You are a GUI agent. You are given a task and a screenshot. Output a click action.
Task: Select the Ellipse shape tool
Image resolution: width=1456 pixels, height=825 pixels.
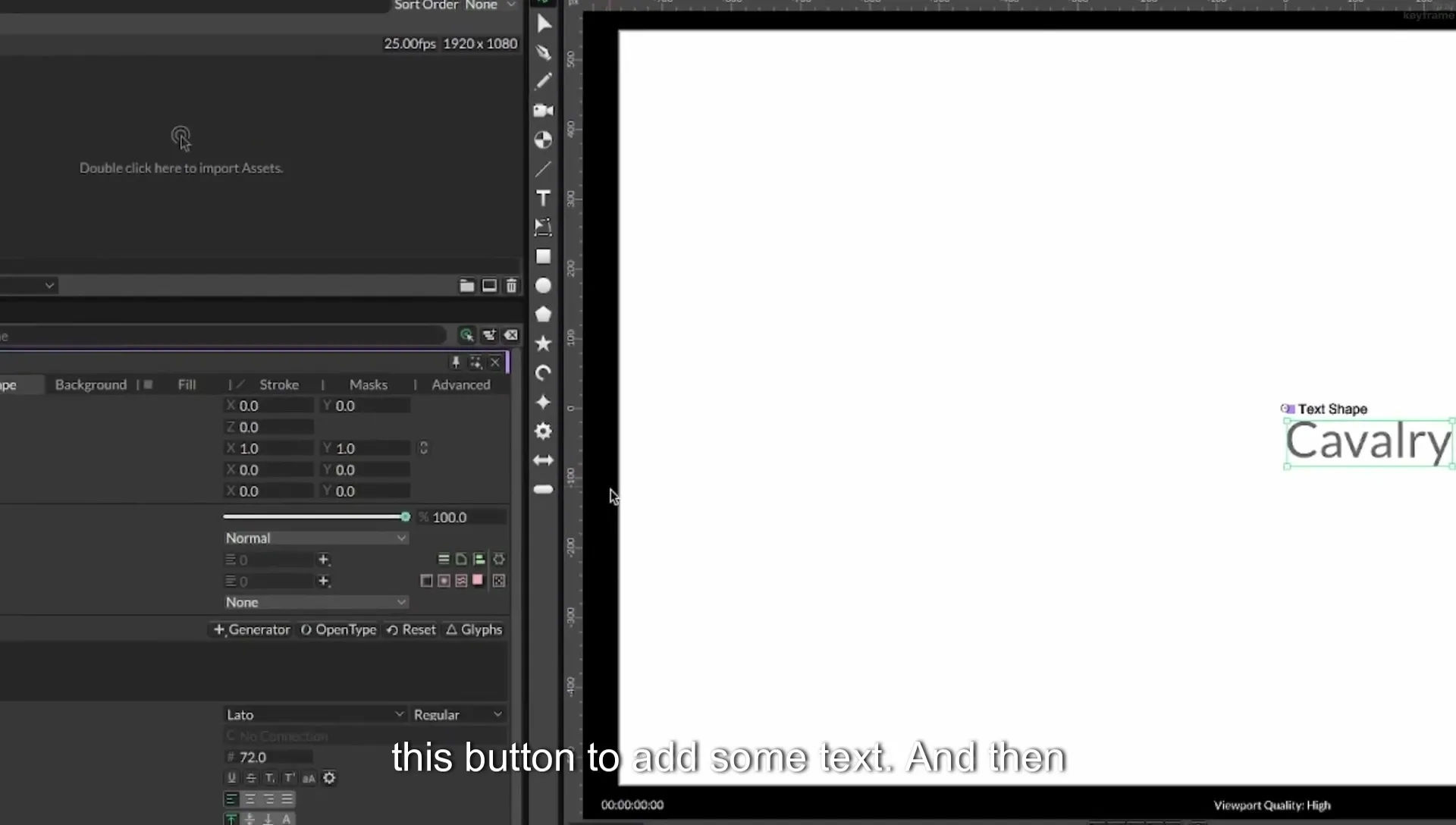click(x=543, y=286)
